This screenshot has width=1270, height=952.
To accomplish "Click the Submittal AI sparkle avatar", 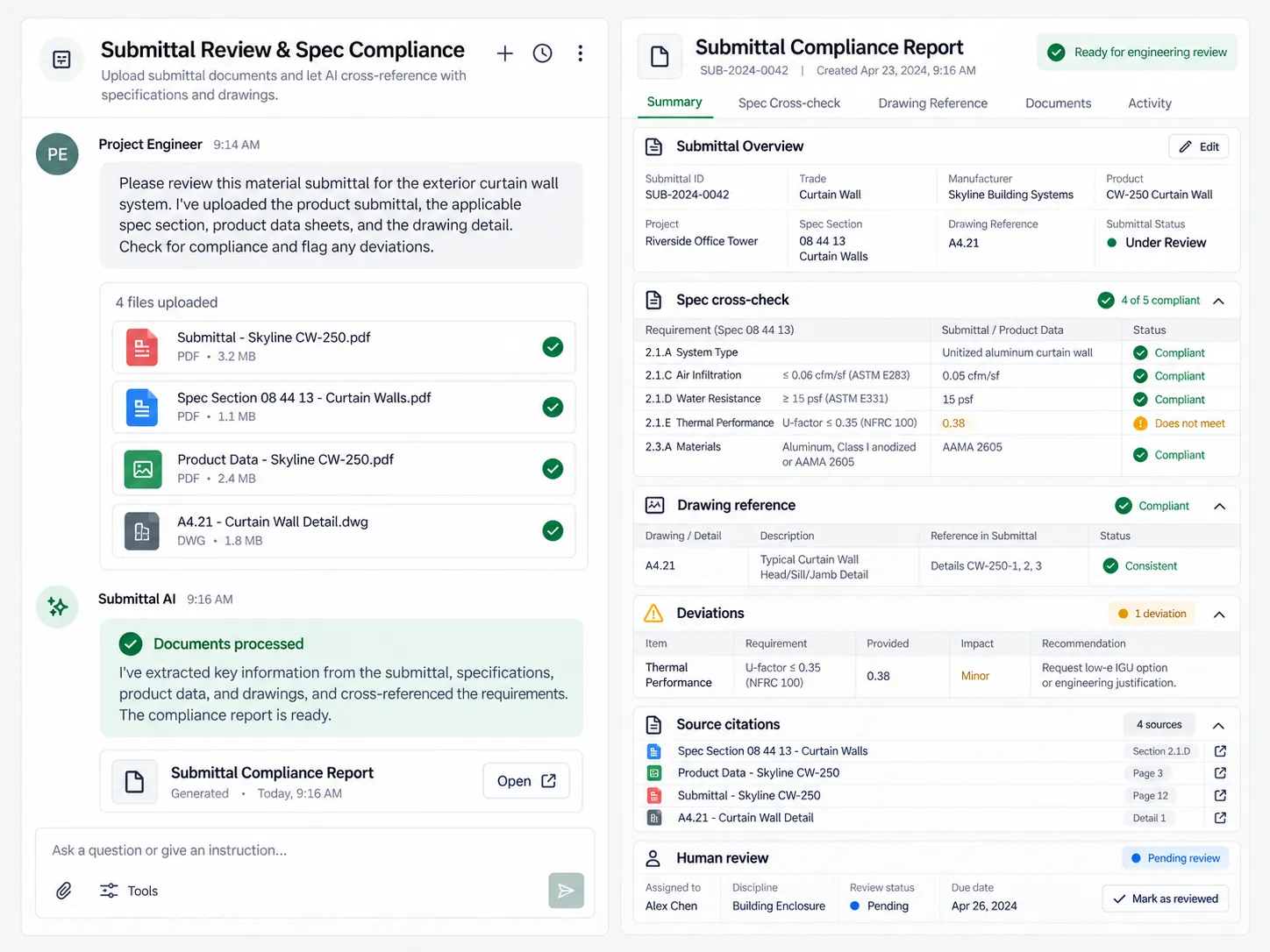I will tap(57, 607).
